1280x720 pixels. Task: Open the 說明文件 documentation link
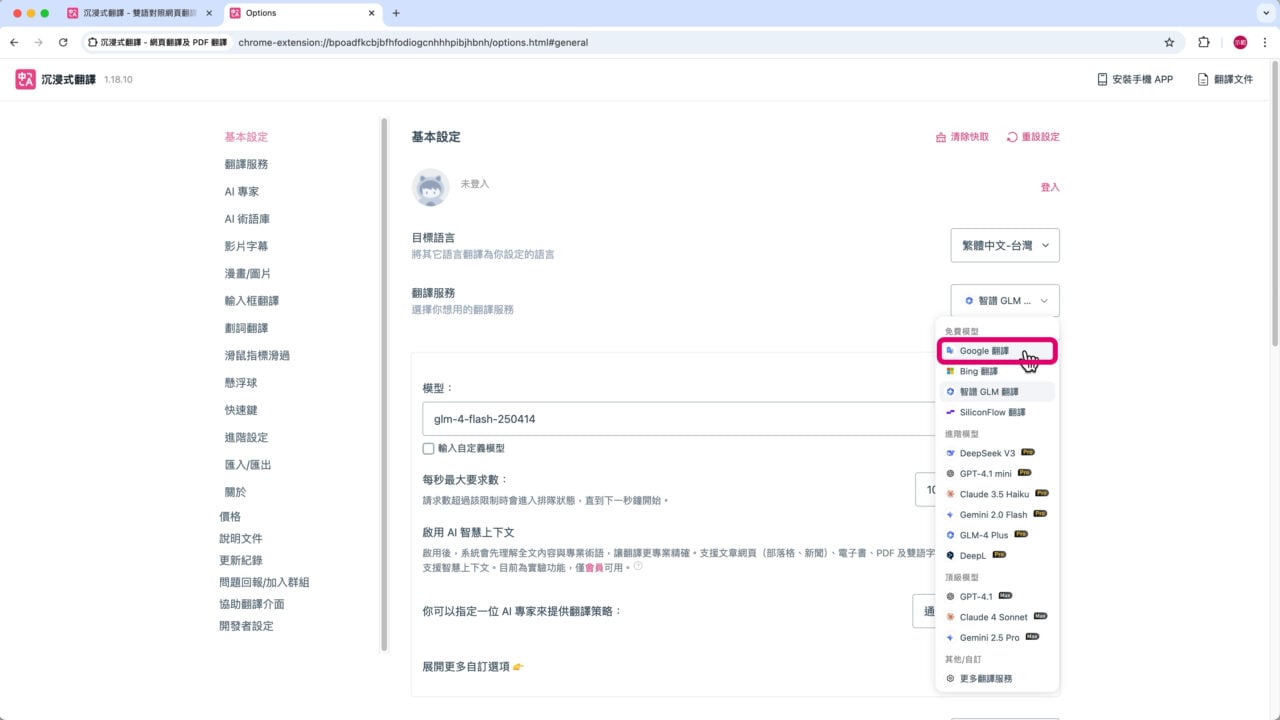pos(241,539)
